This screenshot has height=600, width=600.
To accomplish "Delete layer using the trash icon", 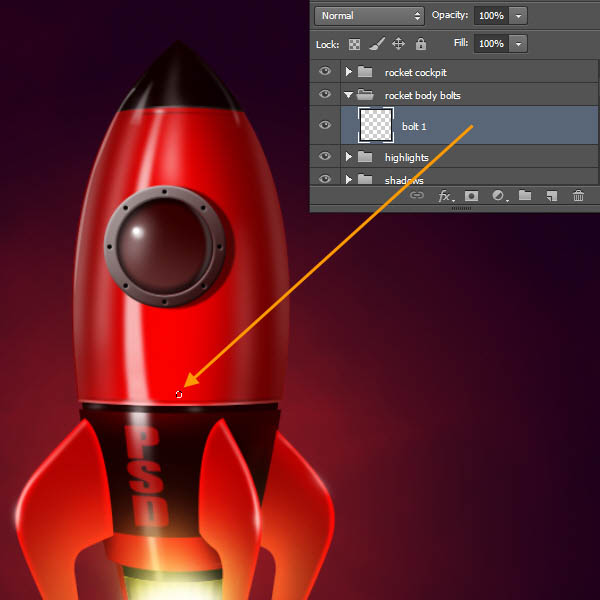I will (578, 196).
